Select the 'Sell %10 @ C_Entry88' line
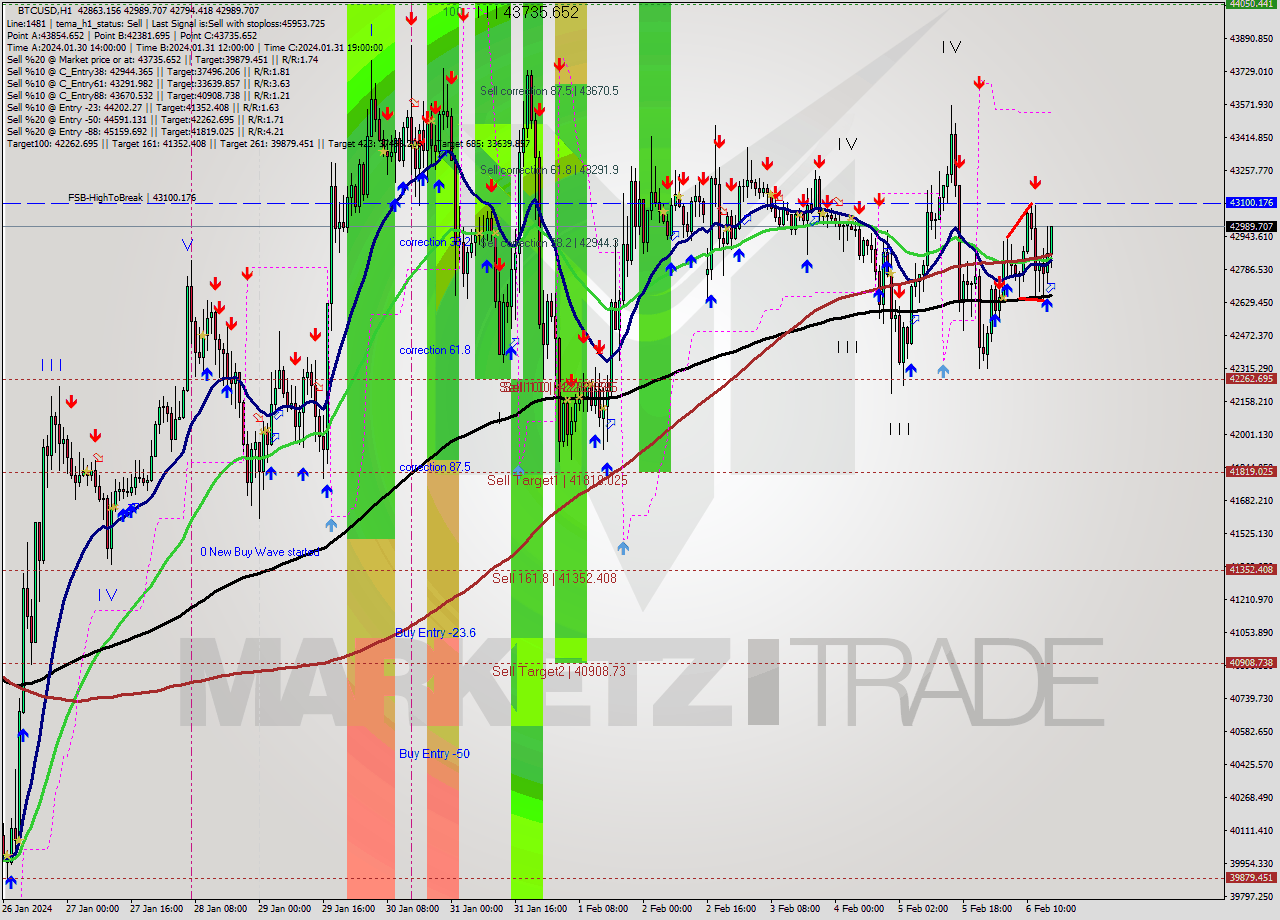This screenshot has height=920, width=1280. coord(148,96)
